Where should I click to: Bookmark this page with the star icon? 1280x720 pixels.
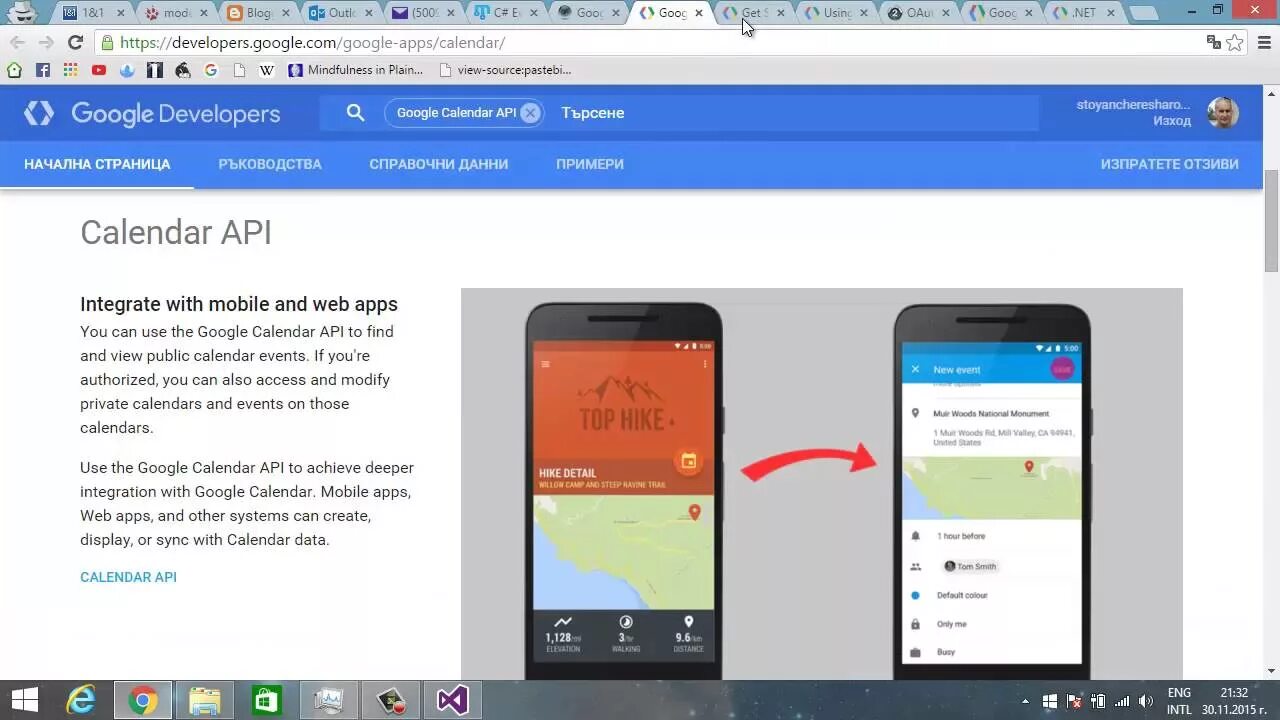tap(1235, 43)
